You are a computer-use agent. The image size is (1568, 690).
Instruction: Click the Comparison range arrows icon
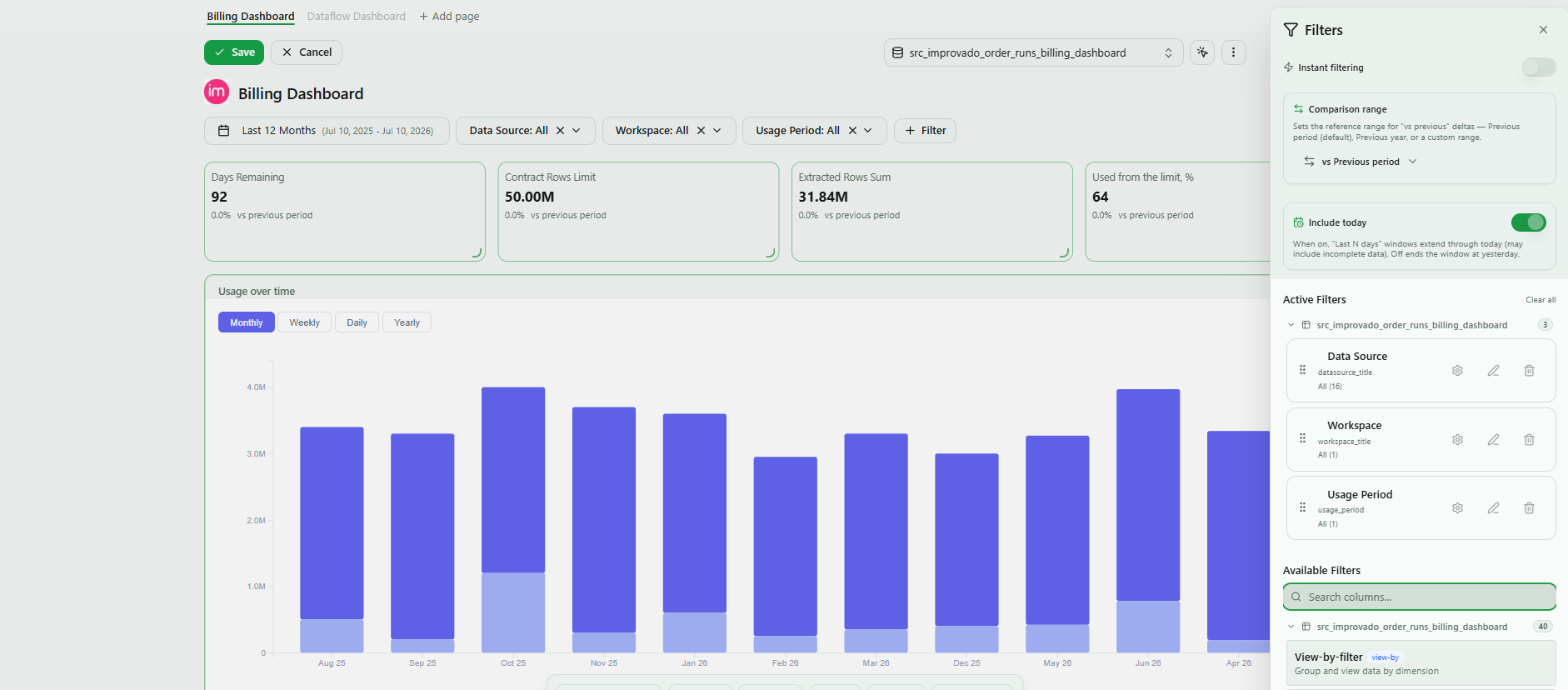pyautogui.click(x=1298, y=109)
